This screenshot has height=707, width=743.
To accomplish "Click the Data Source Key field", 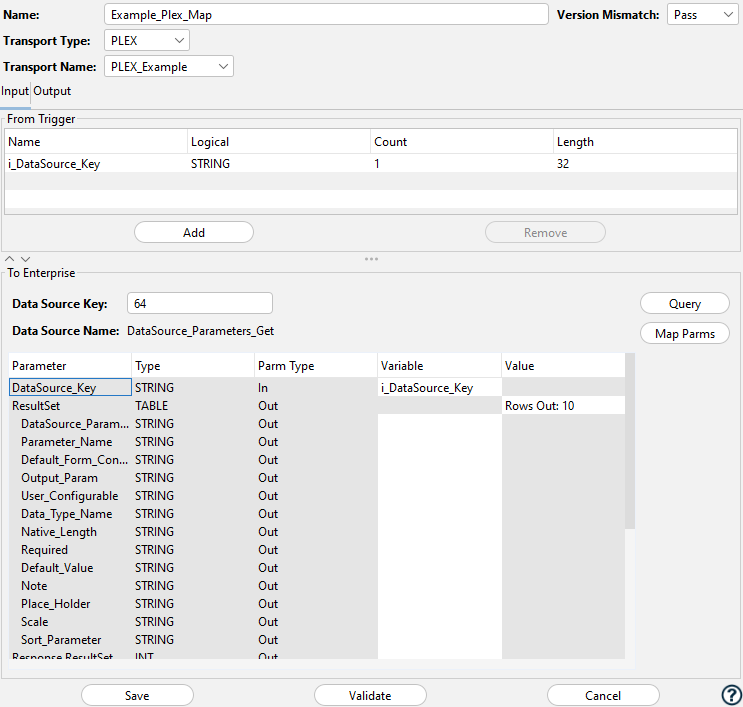I will click(x=199, y=303).
